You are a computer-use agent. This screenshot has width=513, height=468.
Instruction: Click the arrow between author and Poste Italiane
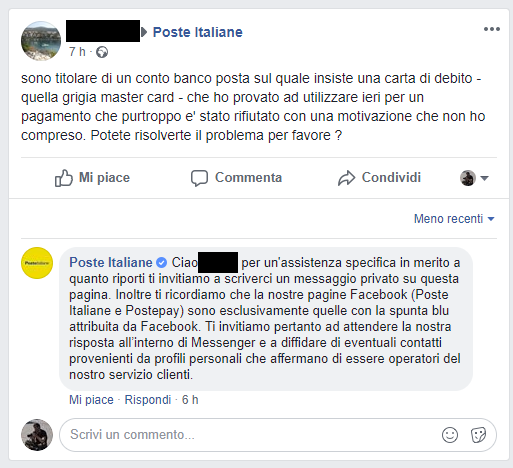pyautogui.click(x=144, y=32)
